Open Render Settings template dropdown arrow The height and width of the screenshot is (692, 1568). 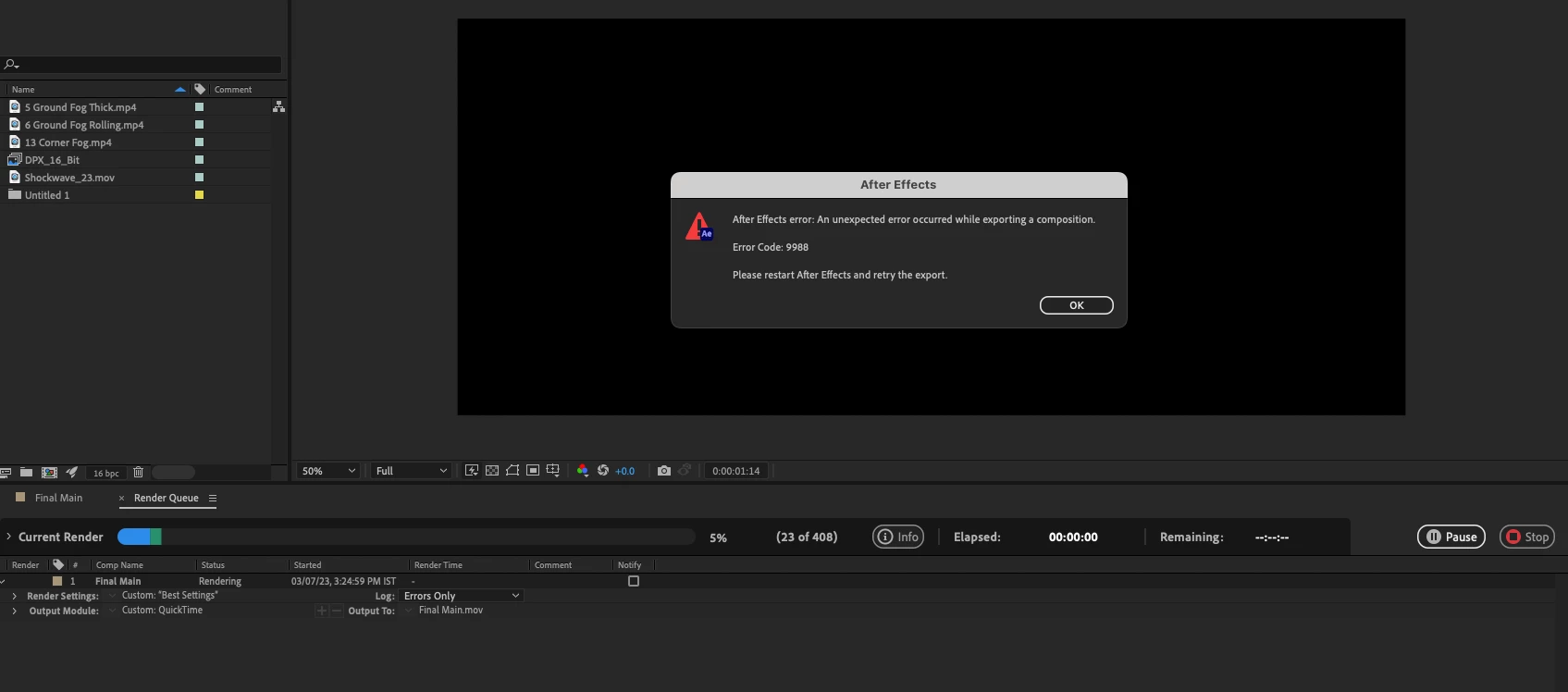click(x=113, y=596)
